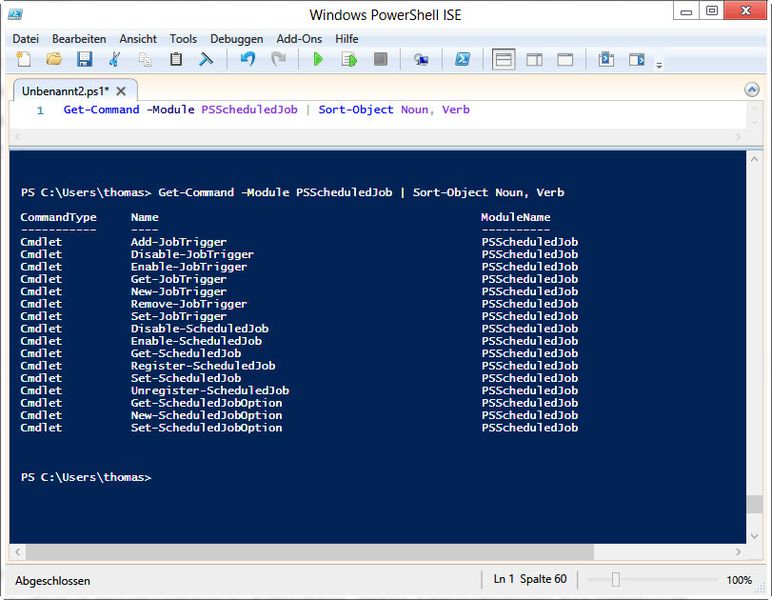Image resolution: width=772 pixels, height=600 pixels.
Task: Click console scroll left arrow
Action: click(18, 552)
